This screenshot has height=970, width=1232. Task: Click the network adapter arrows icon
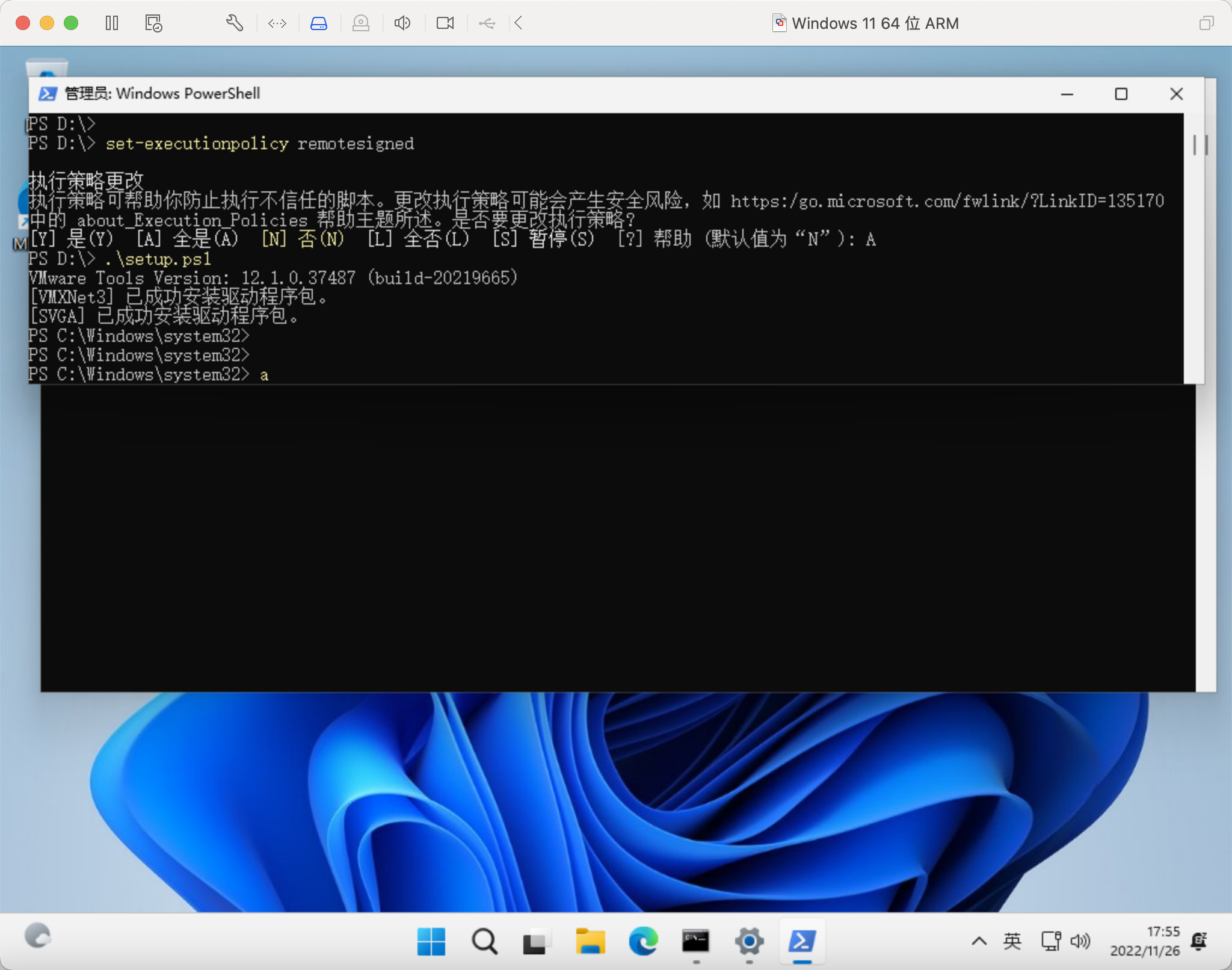pos(277,23)
